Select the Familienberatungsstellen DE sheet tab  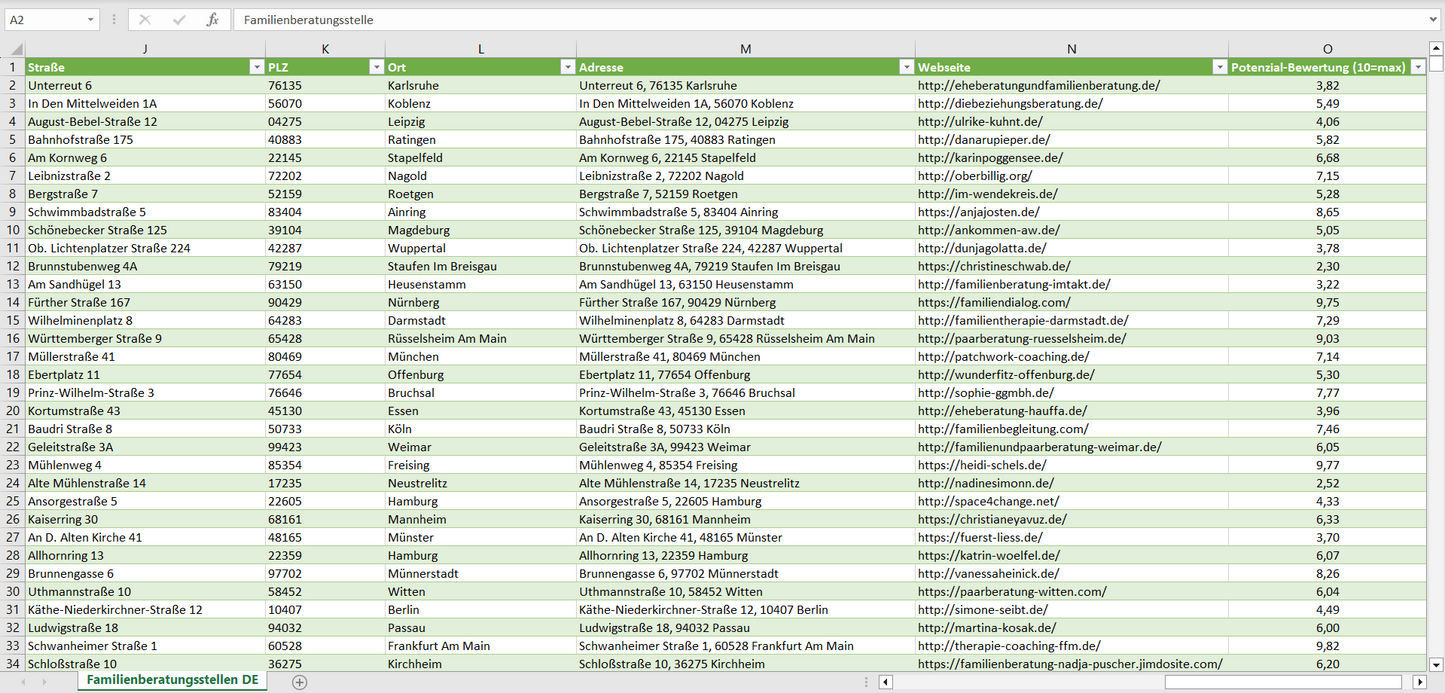click(172, 681)
